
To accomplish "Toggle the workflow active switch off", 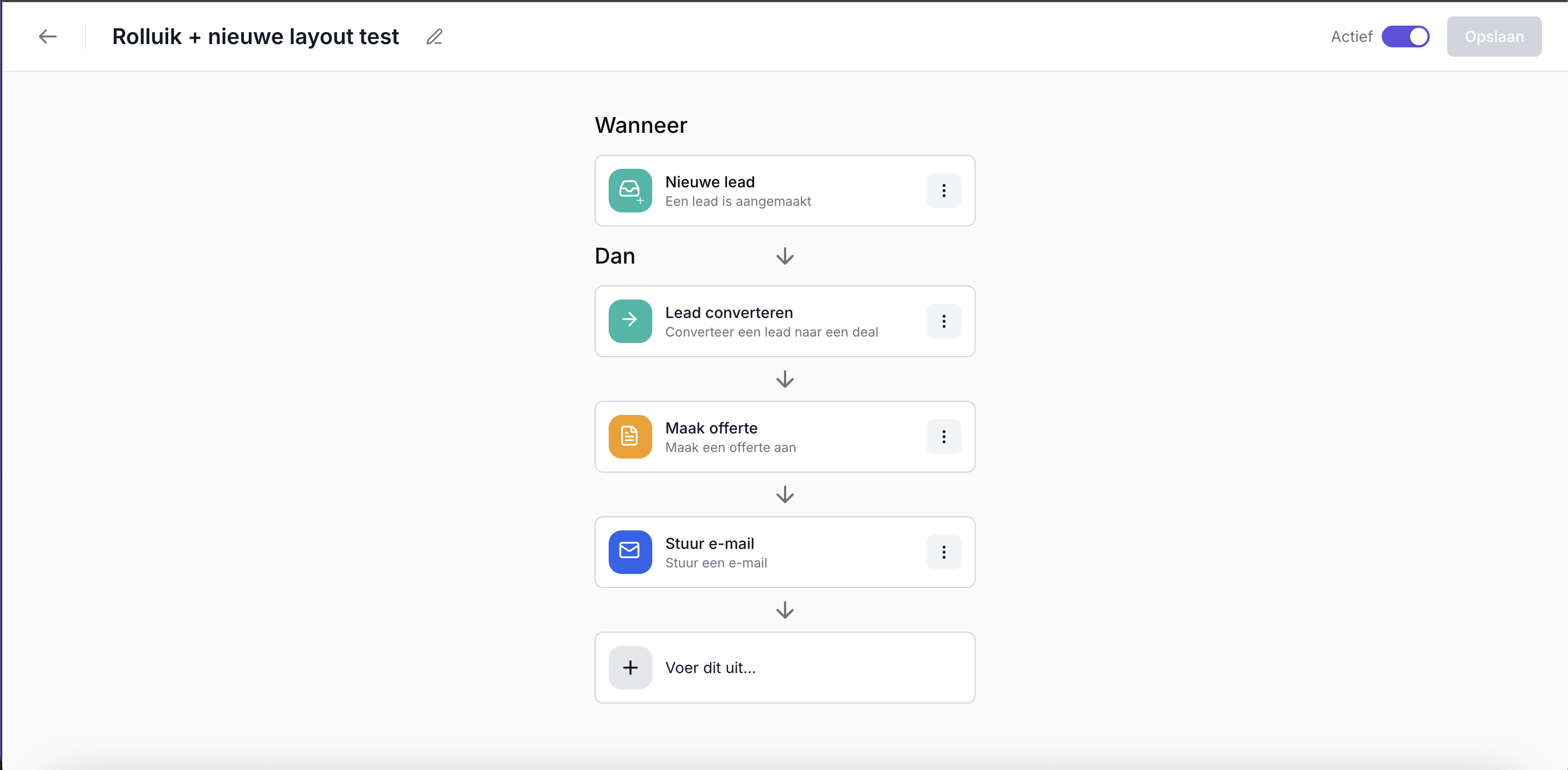I will pyautogui.click(x=1406, y=36).
